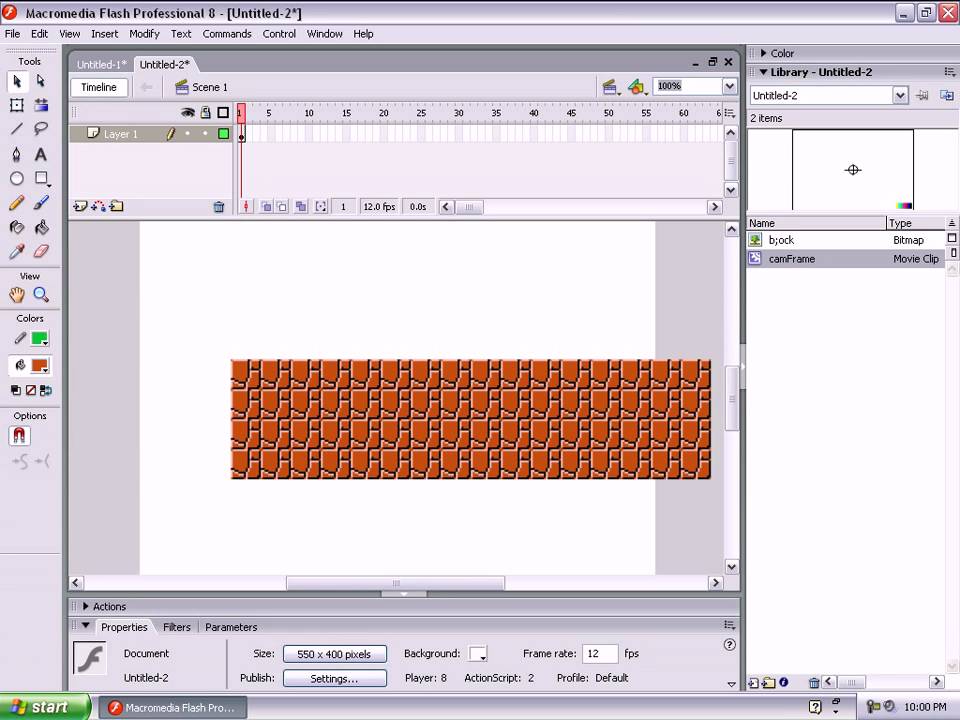Delete layer using timeline trash icon
The width and height of the screenshot is (960, 720).
(219, 207)
